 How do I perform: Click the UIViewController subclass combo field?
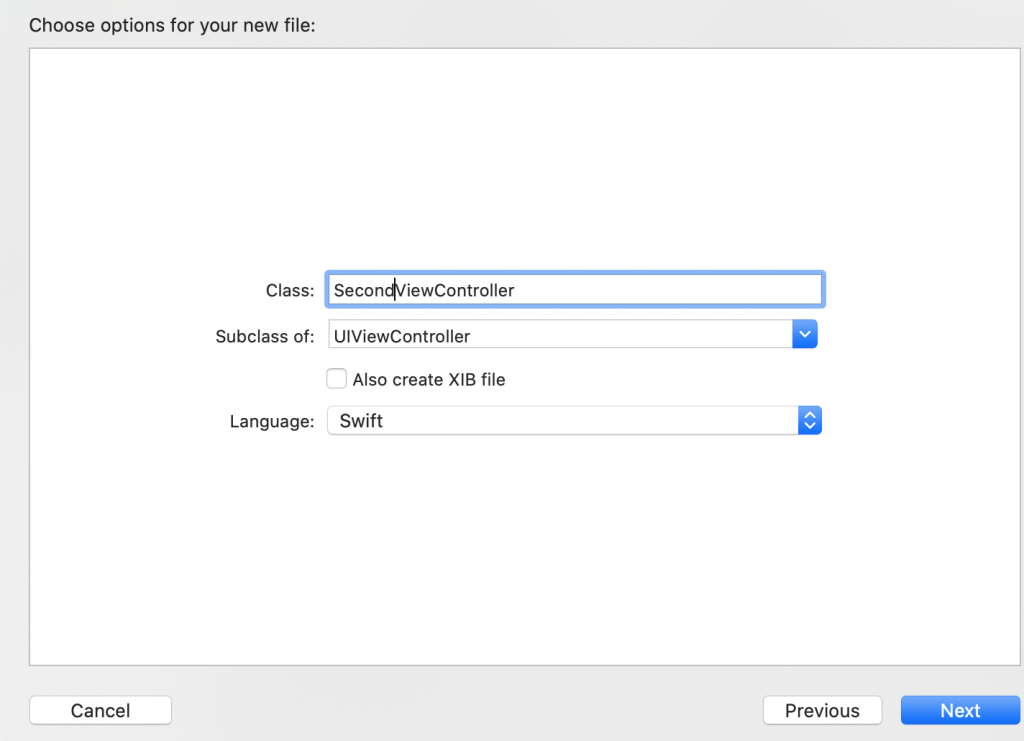(x=560, y=336)
